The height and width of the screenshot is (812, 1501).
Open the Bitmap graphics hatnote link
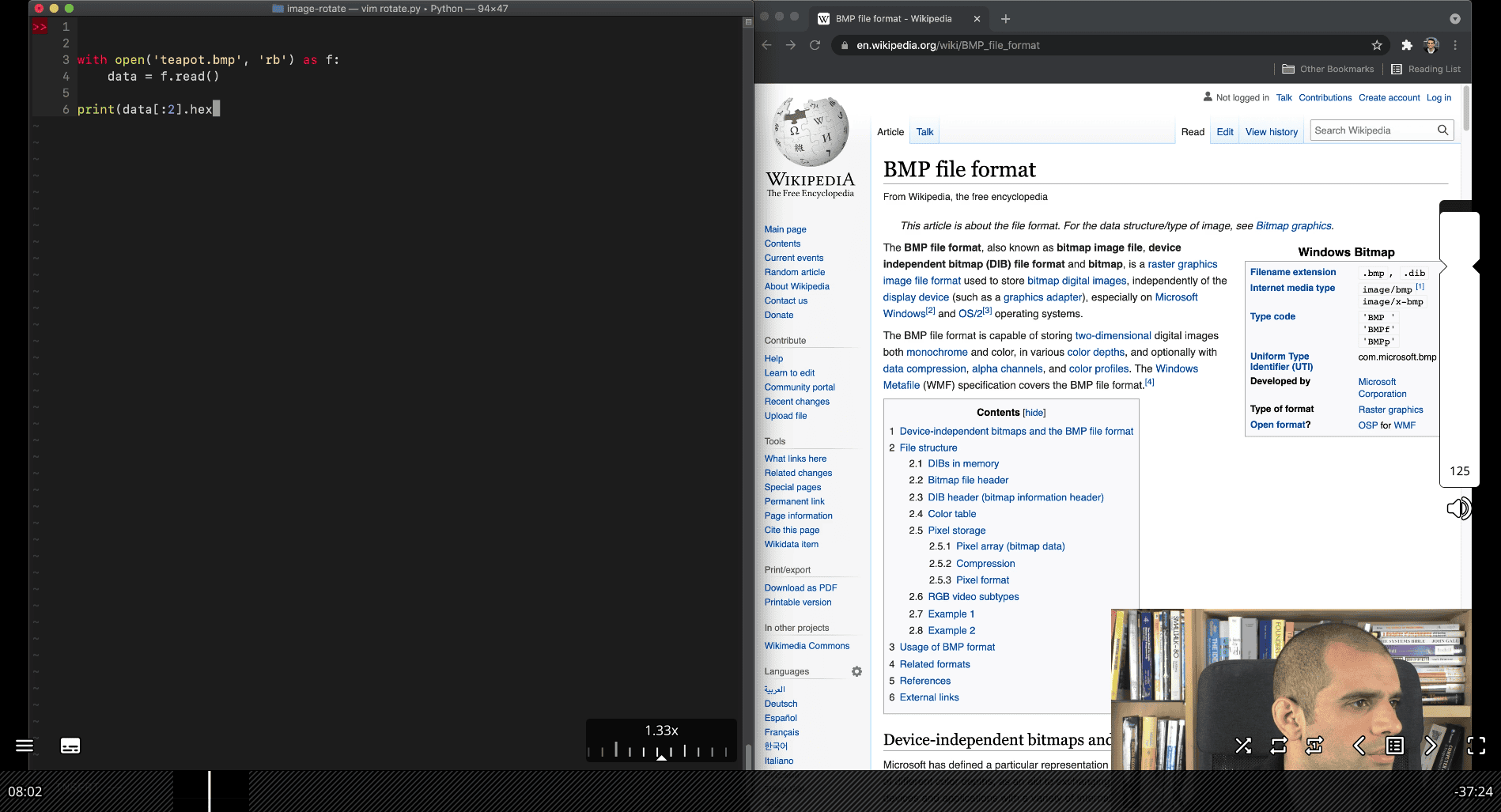(1293, 225)
